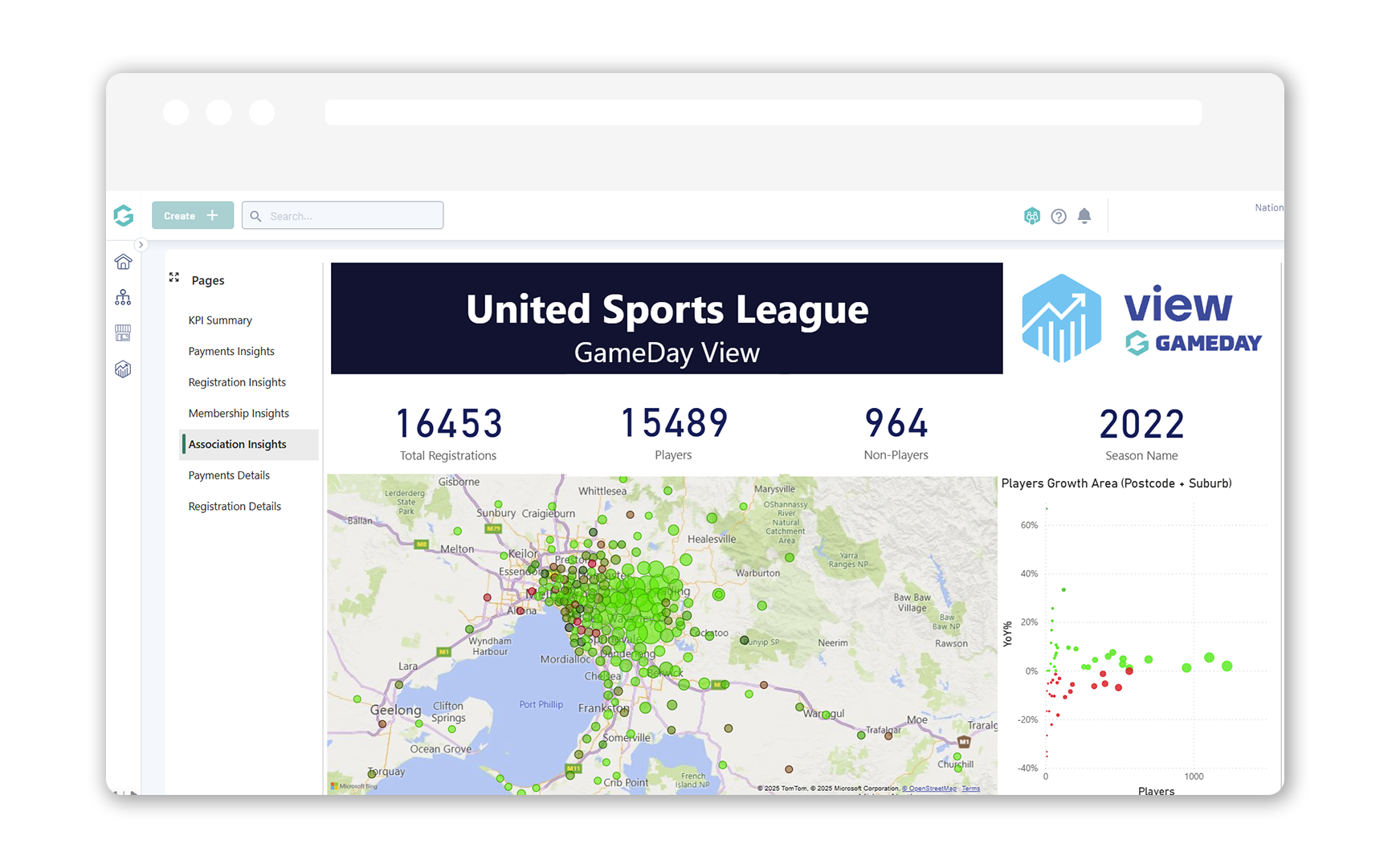
Task: Open the KPI Summary page
Action: point(220,320)
